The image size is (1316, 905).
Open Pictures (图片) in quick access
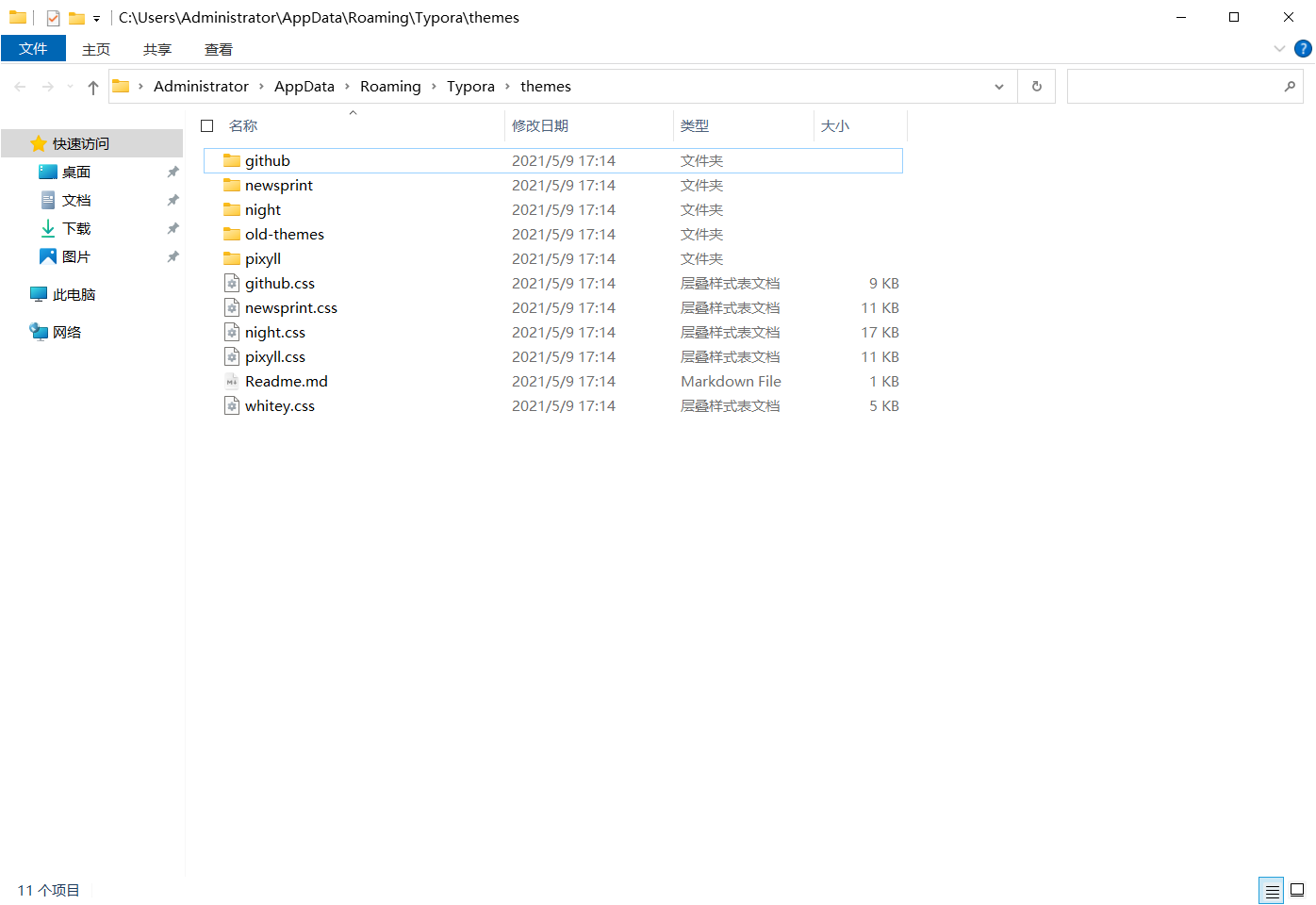pos(76,256)
